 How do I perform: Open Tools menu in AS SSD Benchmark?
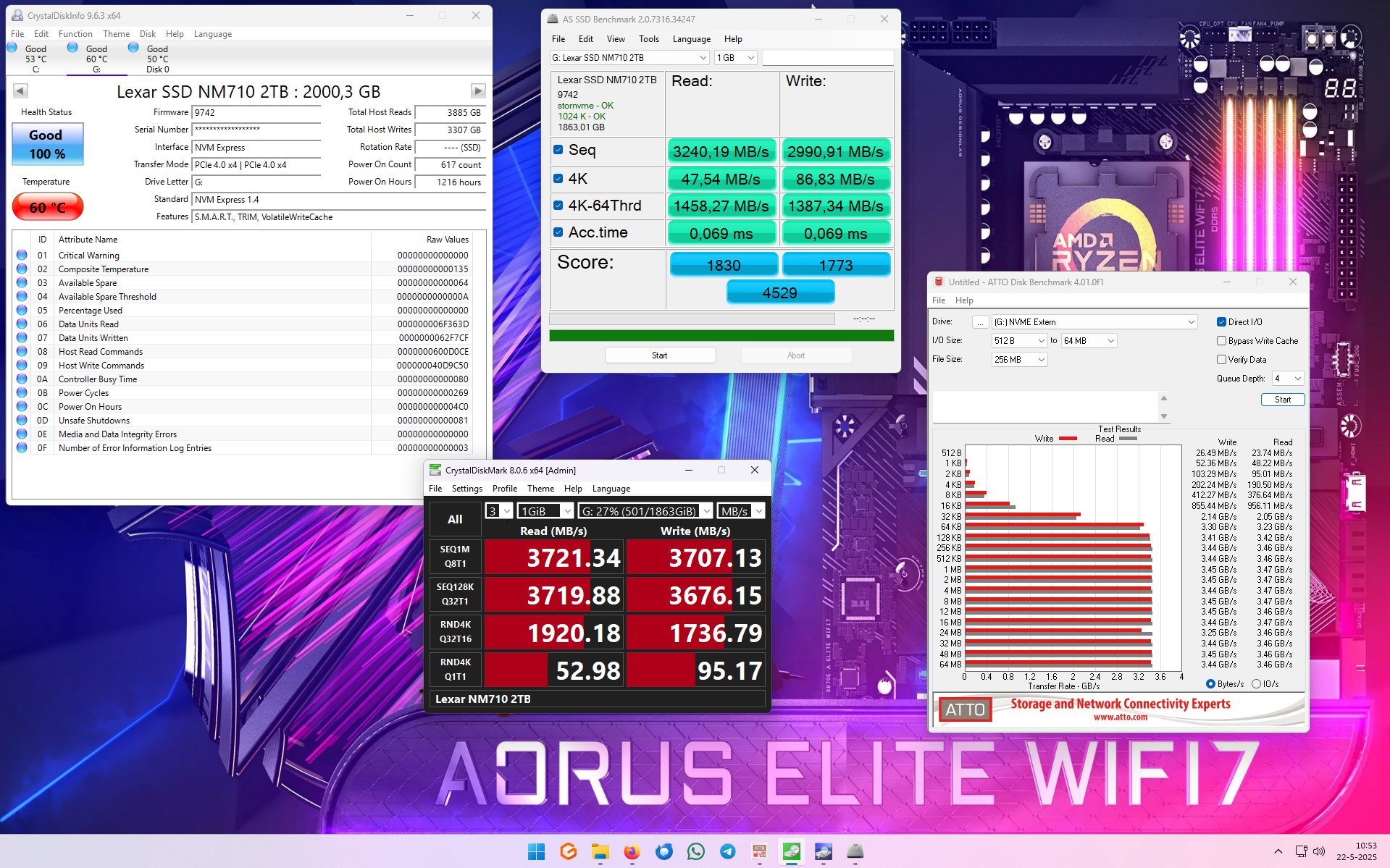[649, 39]
